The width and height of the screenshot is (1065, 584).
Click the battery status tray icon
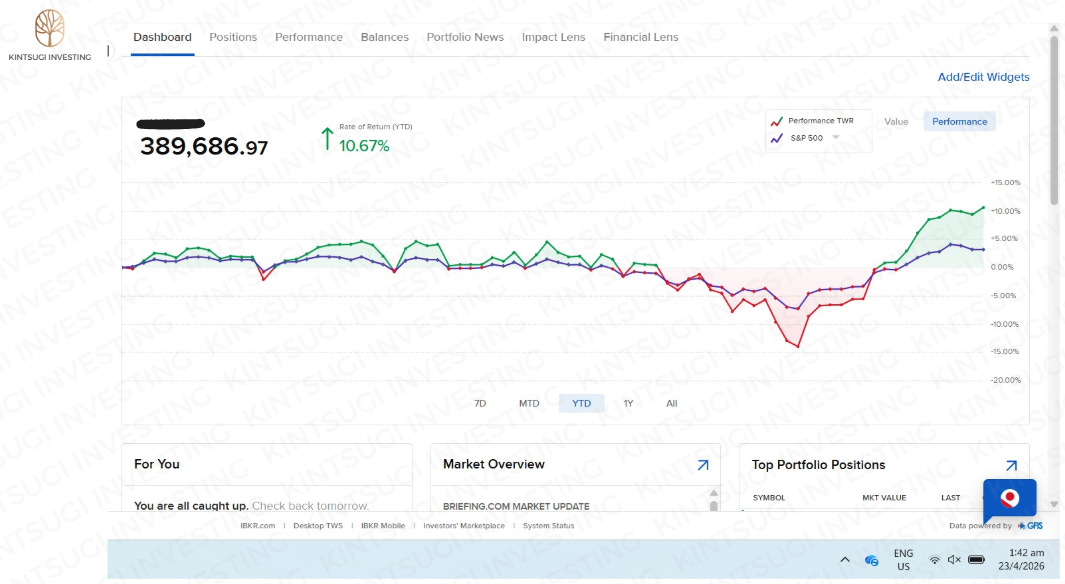[977, 560]
